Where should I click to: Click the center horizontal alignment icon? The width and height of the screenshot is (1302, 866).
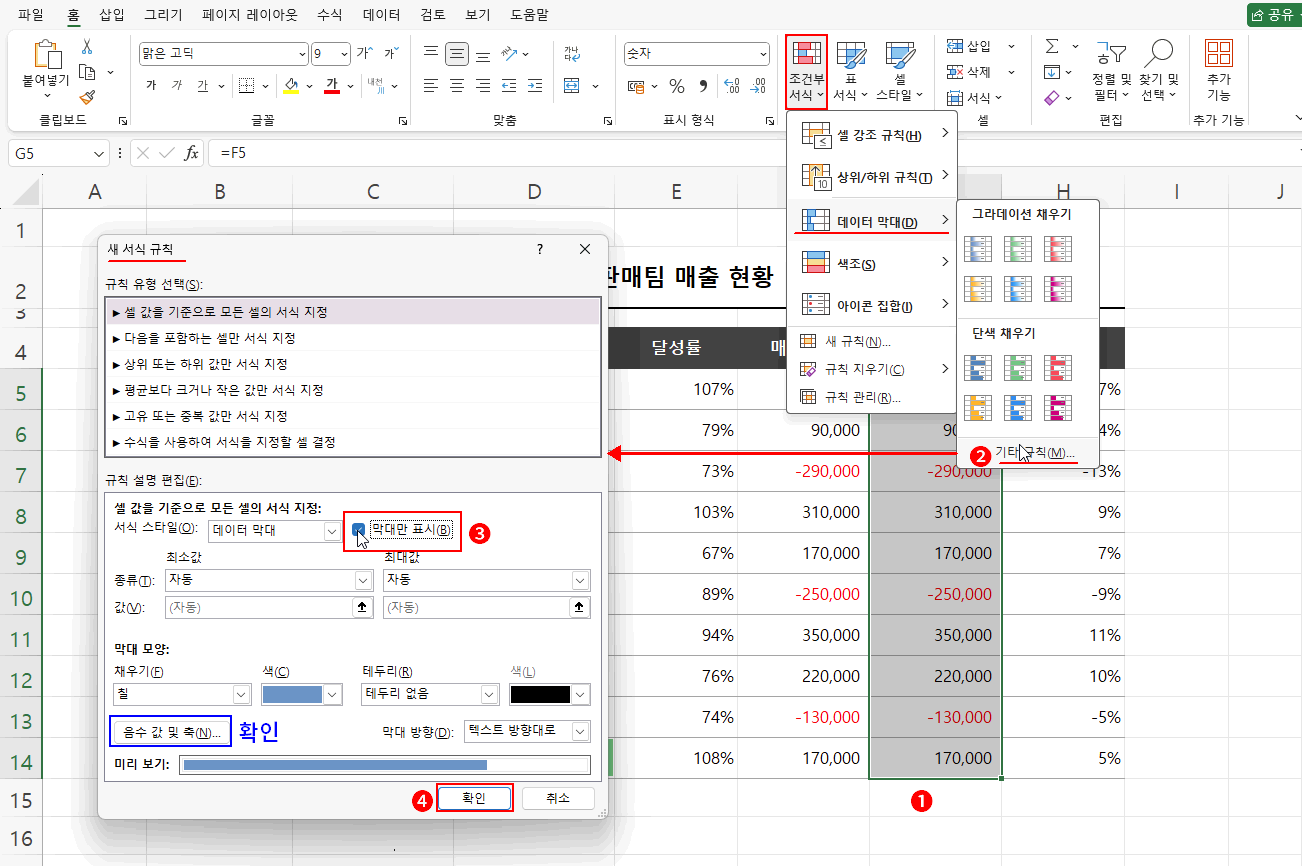(457, 85)
